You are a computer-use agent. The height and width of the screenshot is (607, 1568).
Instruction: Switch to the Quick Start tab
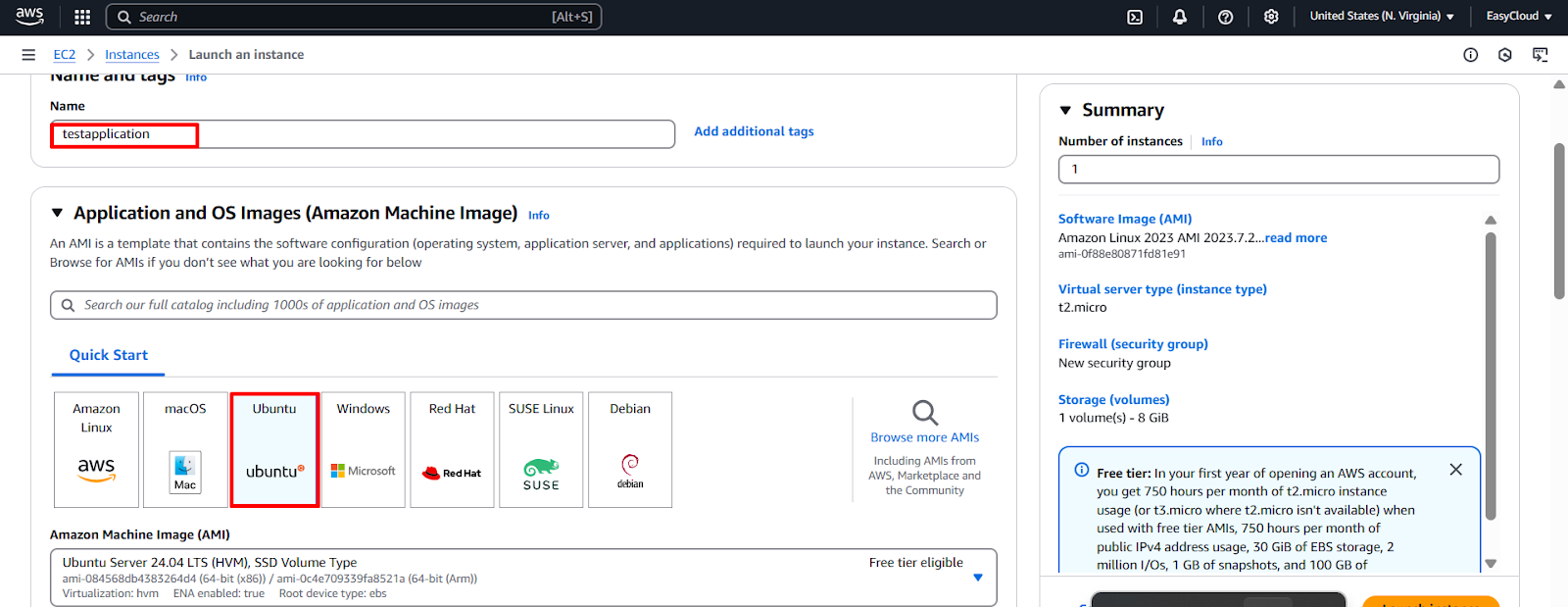(109, 356)
